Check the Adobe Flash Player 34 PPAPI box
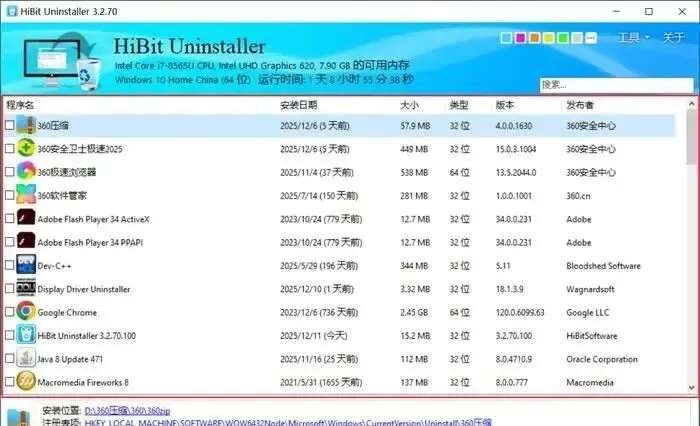The width and height of the screenshot is (700, 426). click(x=9, y=242)
